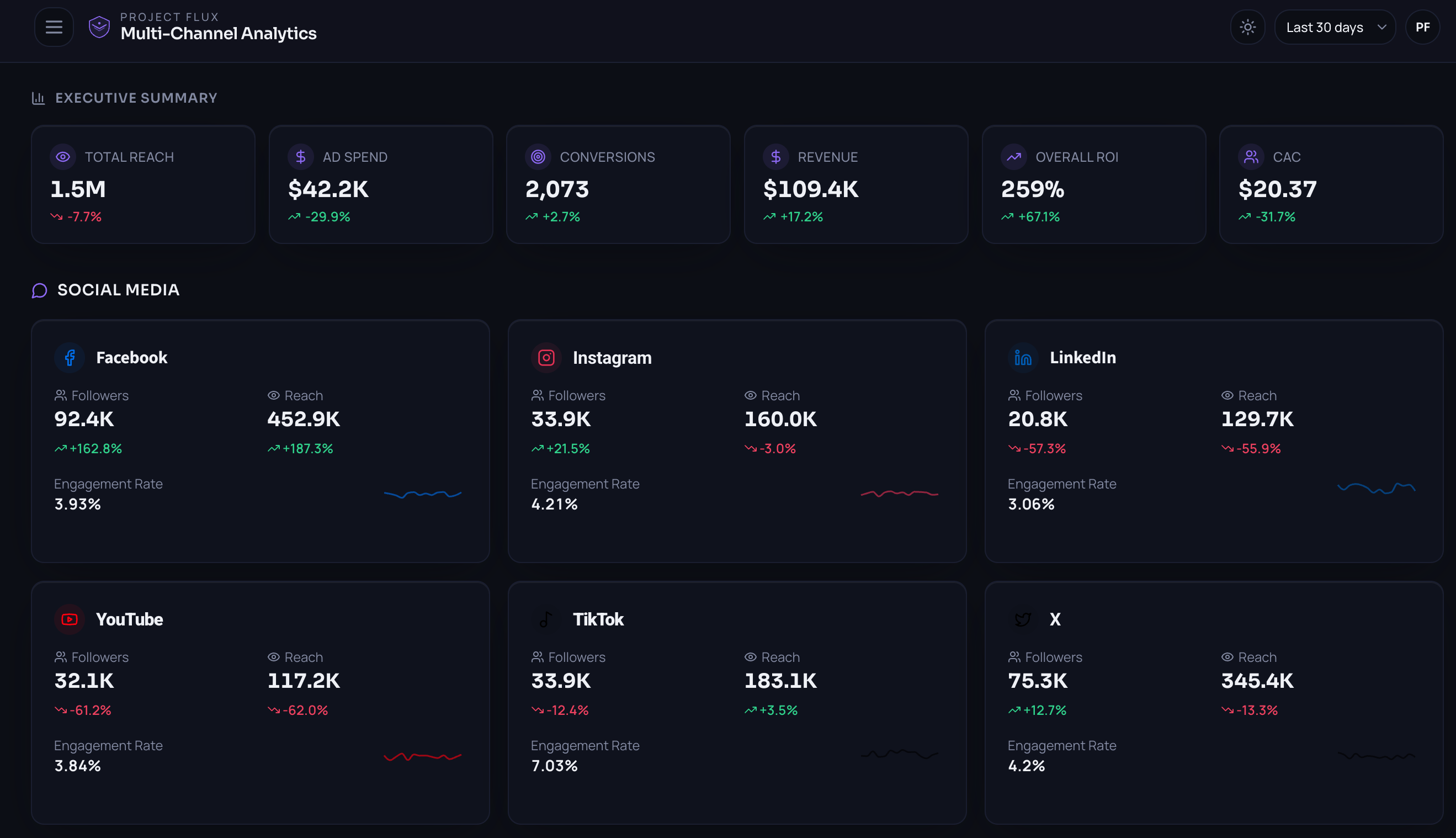This screenshot has height=838, width=1456.
Task: Click the LinkedIn followers count 20.8K
Action: pyautogui.click(x=1038, y=420)
